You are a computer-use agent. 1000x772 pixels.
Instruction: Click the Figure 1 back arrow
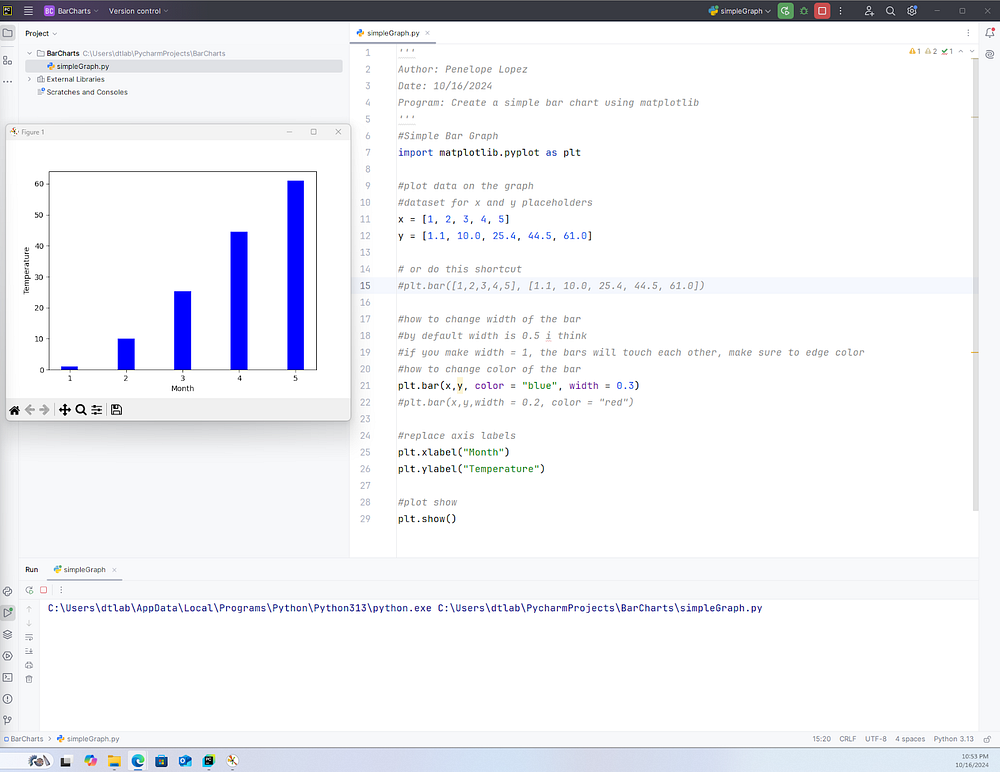(x=30, y=410)
